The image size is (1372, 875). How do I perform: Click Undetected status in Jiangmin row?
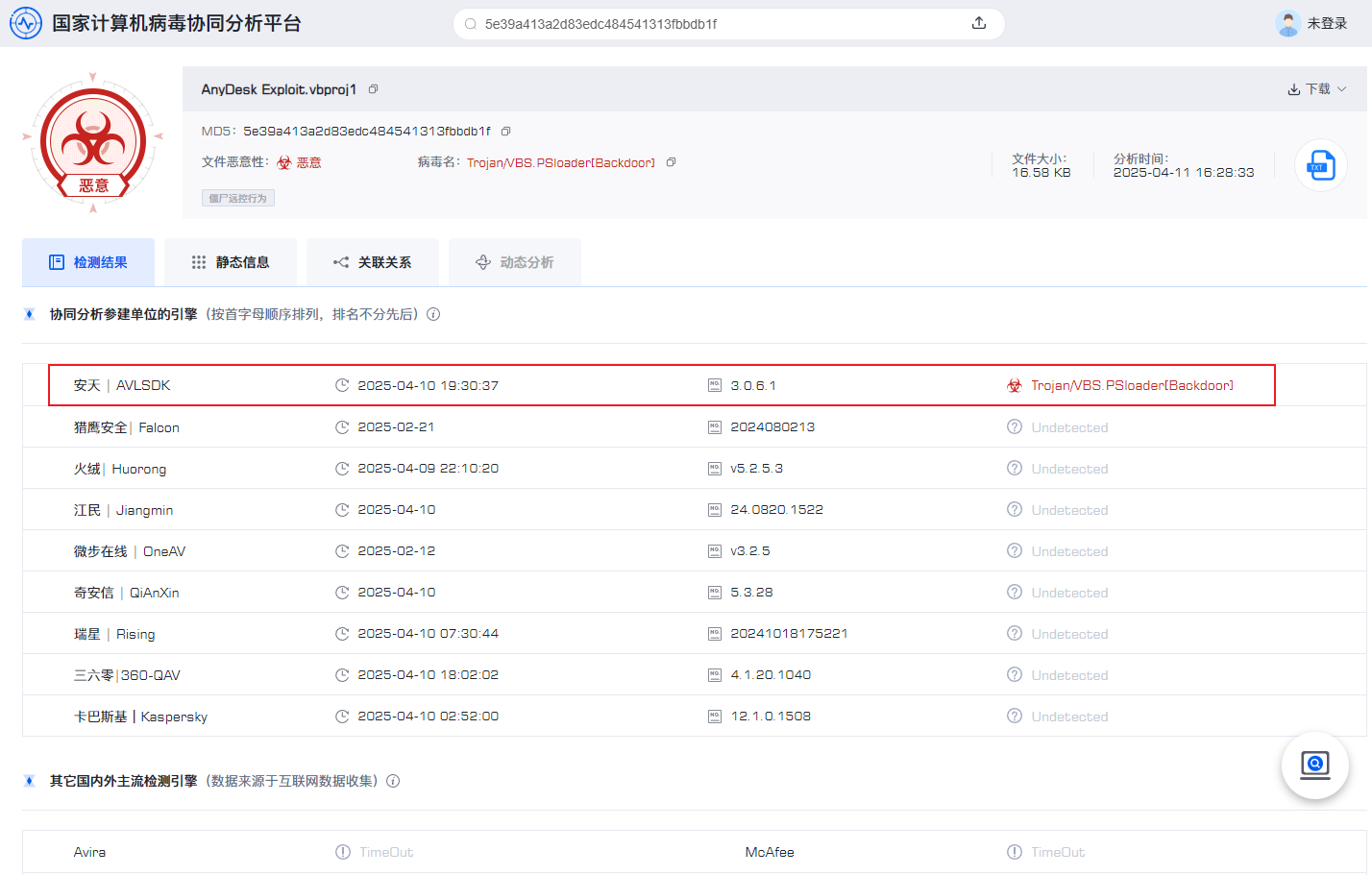tap(1069, 510)
